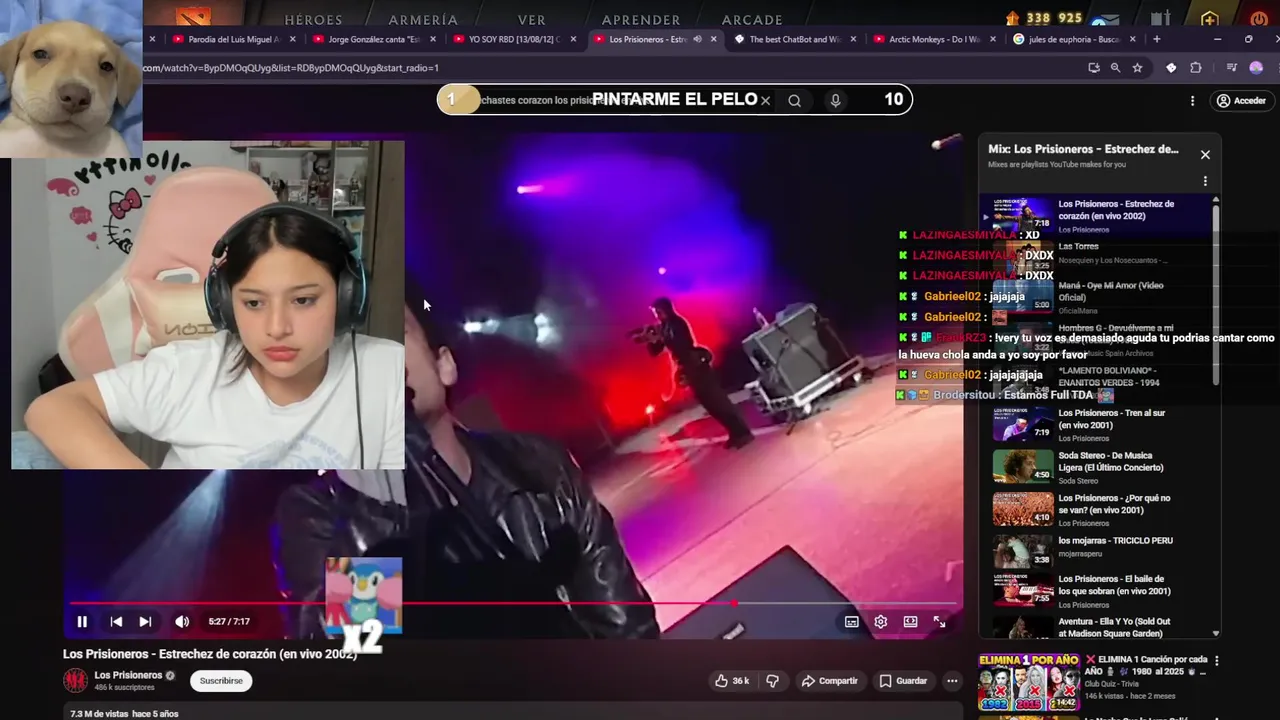
Task: Open the HÉROES menu in Dota
Action: tap(313, 19)
